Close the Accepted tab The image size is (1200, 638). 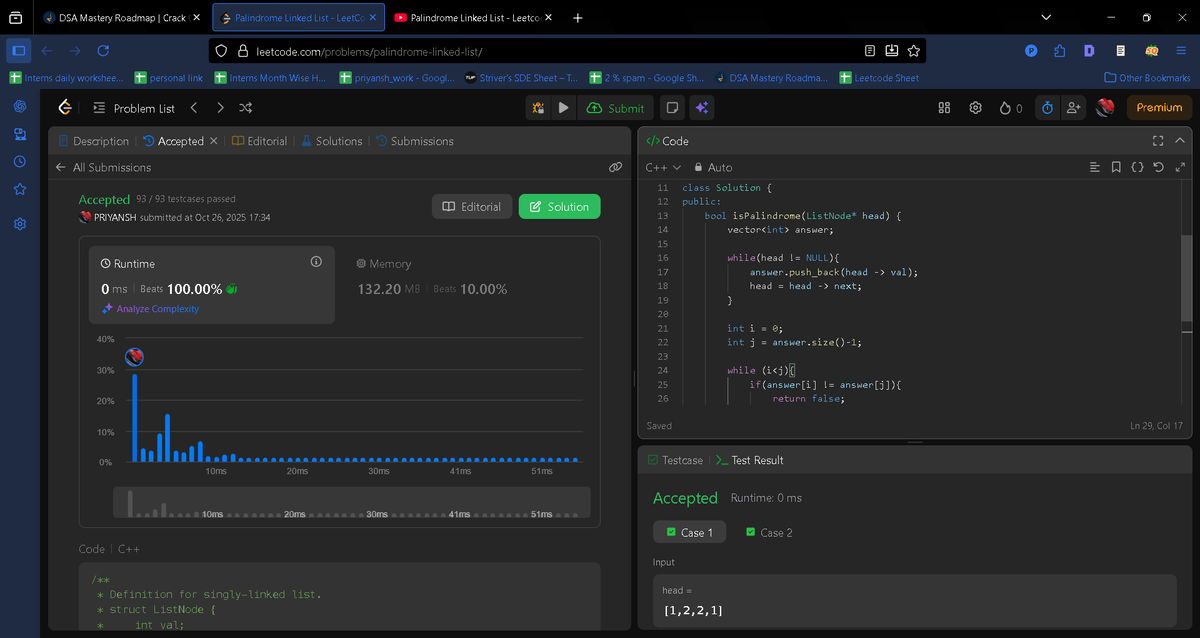coord(213,141)
